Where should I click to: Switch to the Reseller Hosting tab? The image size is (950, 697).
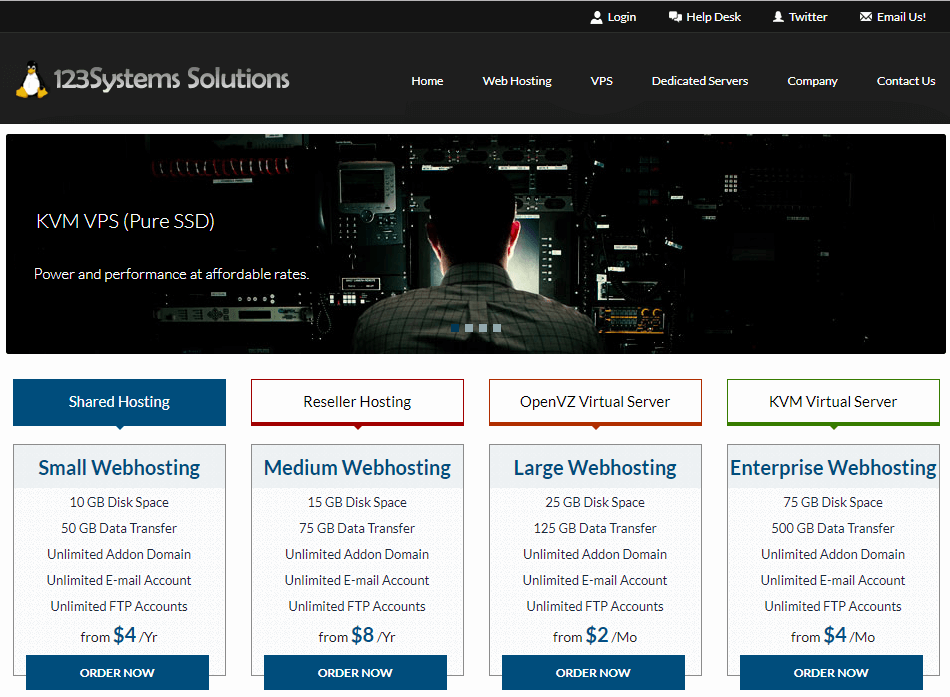(357, 402)
